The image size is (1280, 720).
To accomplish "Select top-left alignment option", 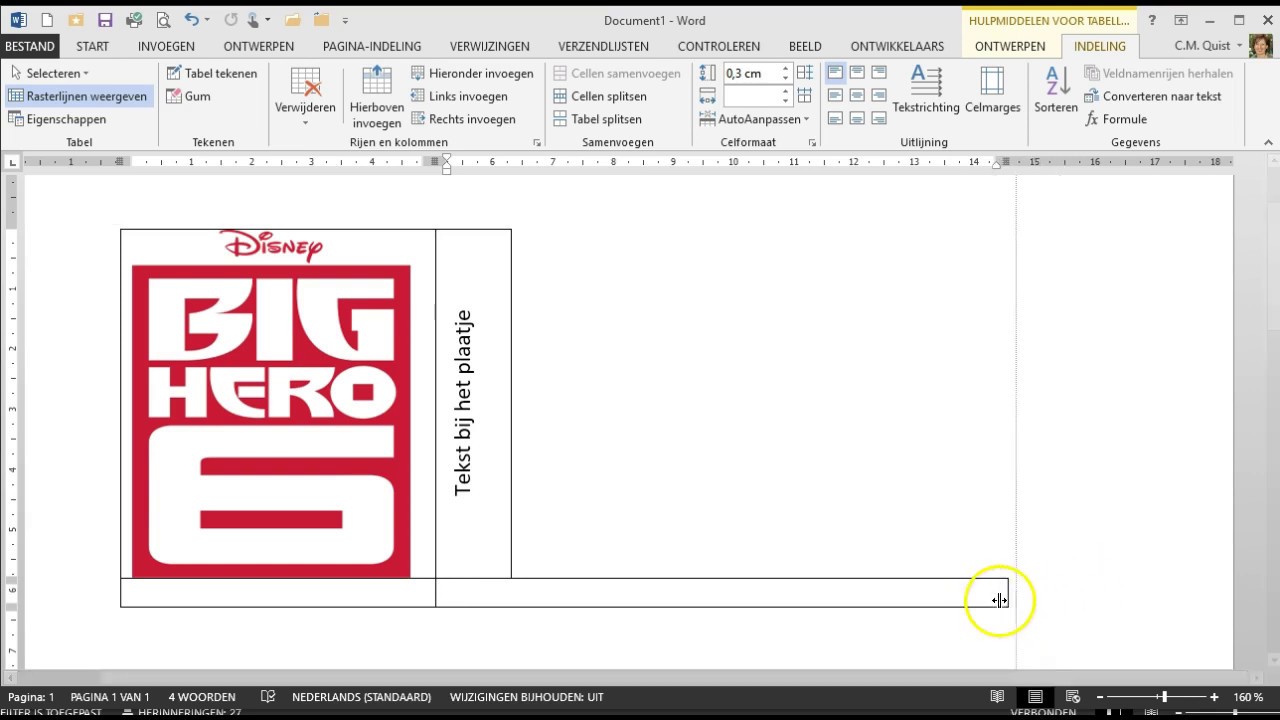I will (x=835, y=73).
